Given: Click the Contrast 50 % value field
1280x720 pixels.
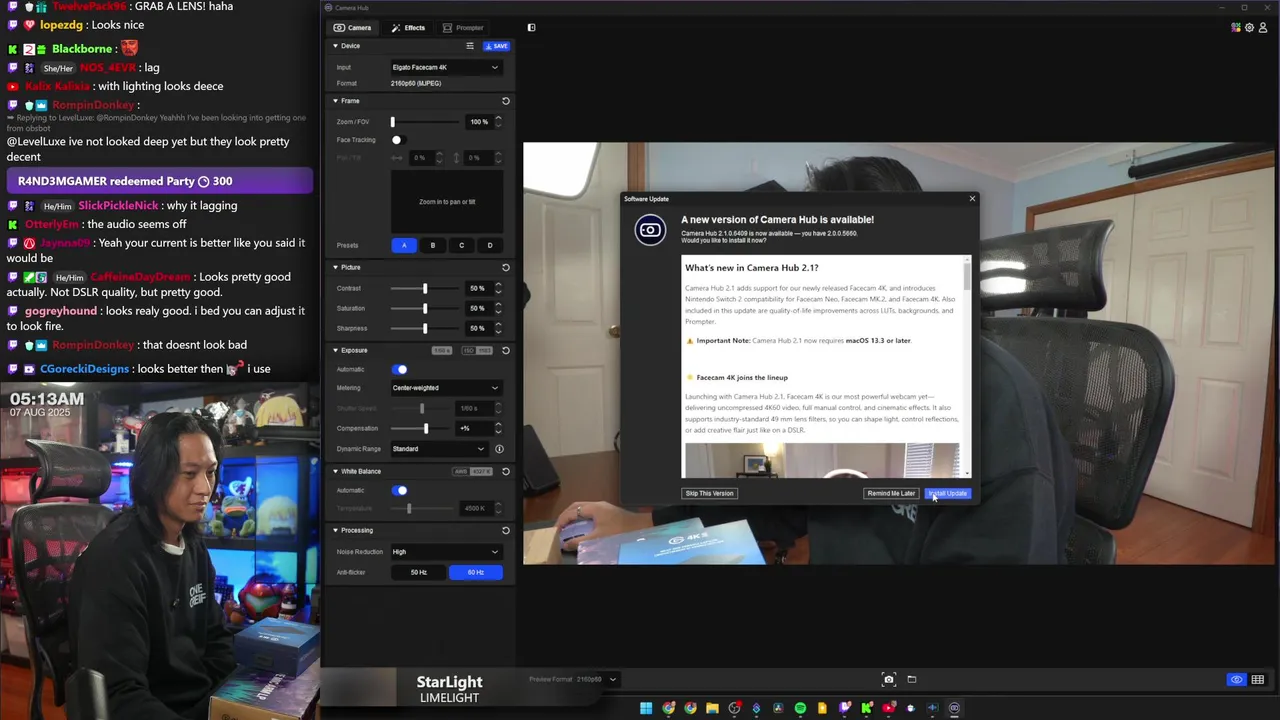Looking at the screenshot, I should coord(478,289).
